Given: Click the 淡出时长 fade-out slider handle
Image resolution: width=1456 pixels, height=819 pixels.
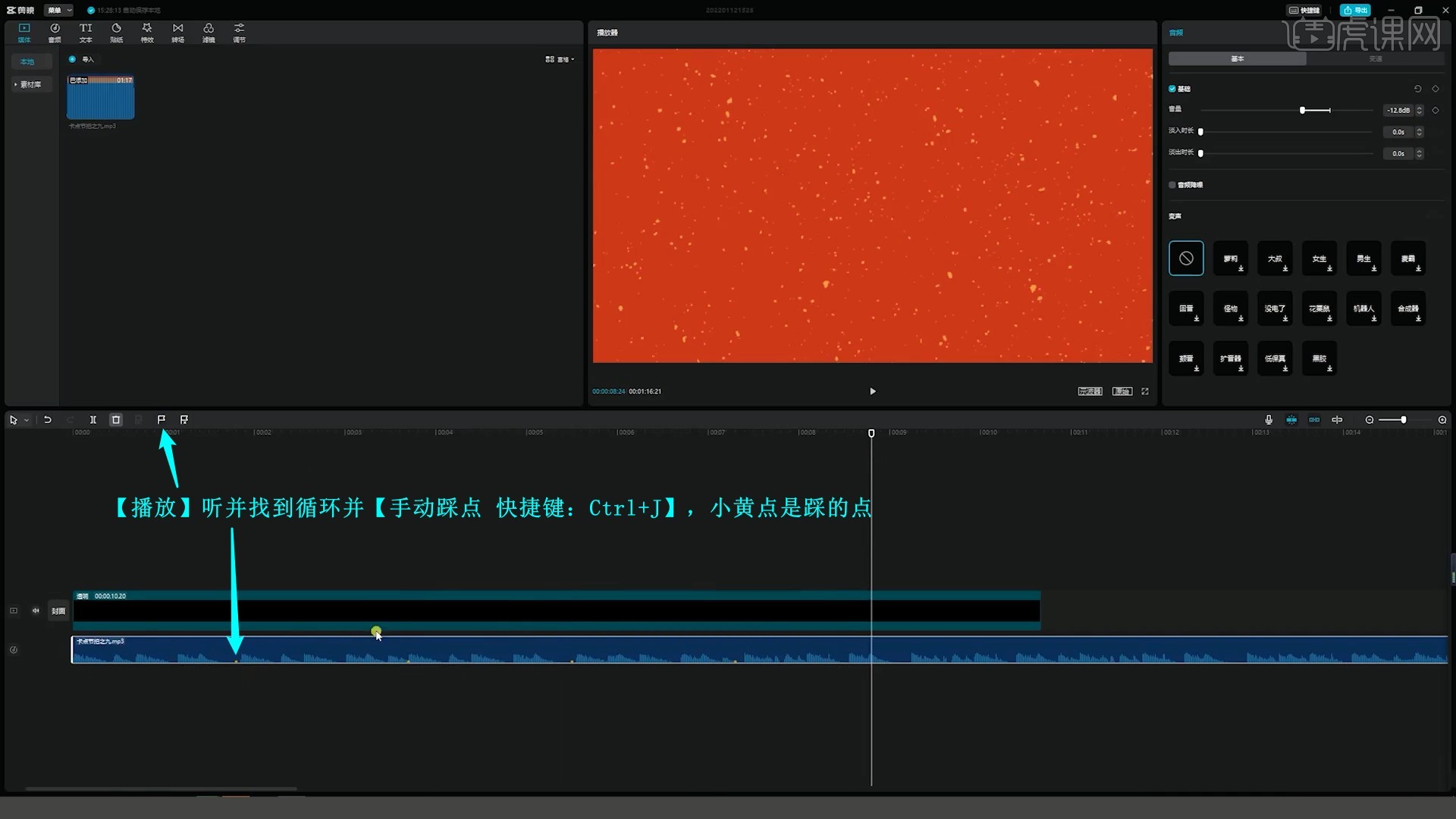Looking at the screenshot, I should 1200,153.
